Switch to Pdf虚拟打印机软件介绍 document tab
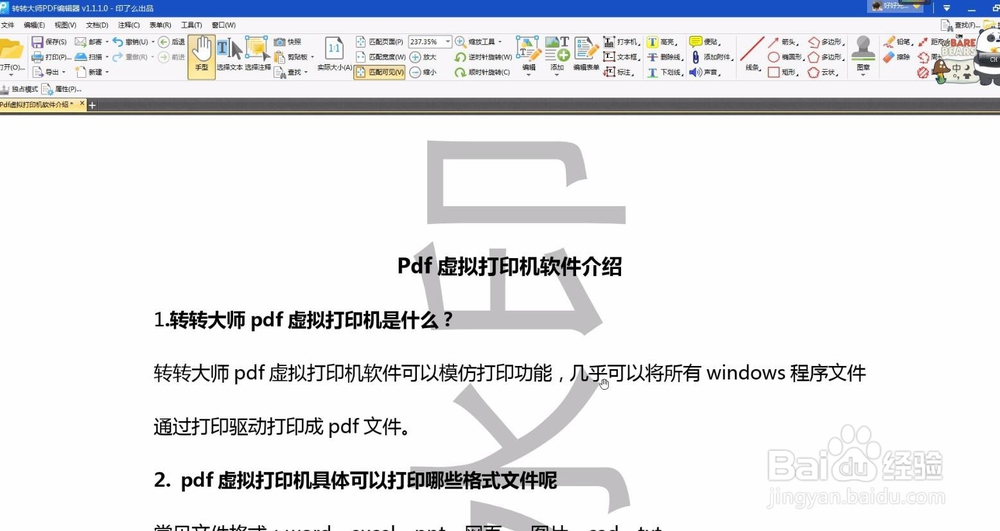 (x=36, y=105)
